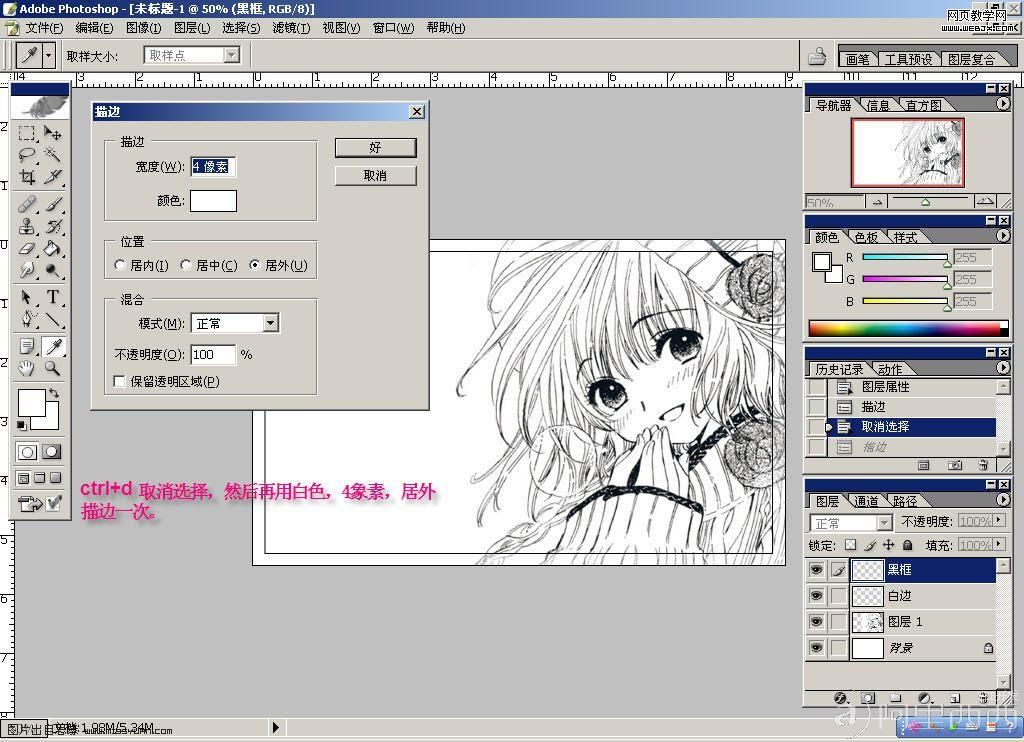Select the Move tool
Screen dimensions: 1024x742
pyautogui.click(x=52, y=133)
